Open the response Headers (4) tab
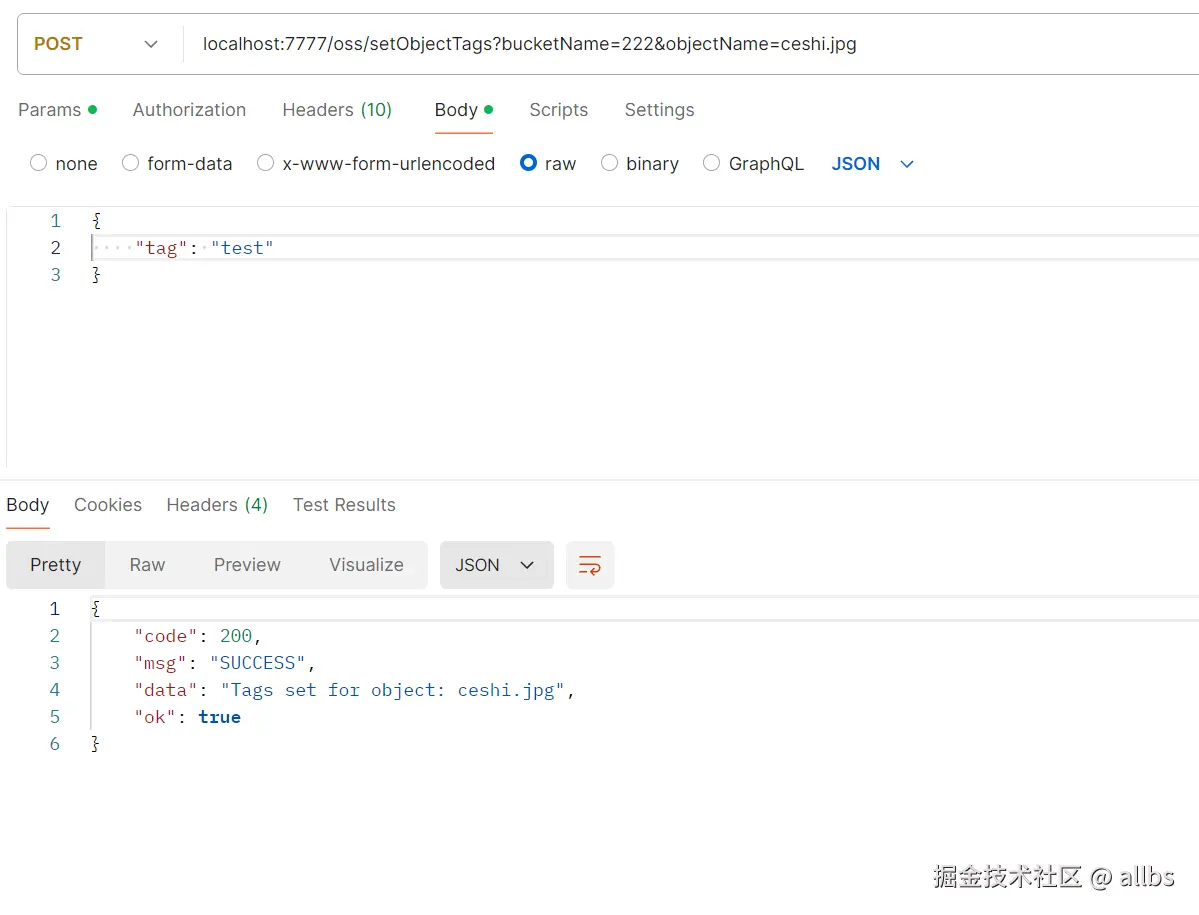Viewport: 1199px width, 915px height. click(217, 505)
